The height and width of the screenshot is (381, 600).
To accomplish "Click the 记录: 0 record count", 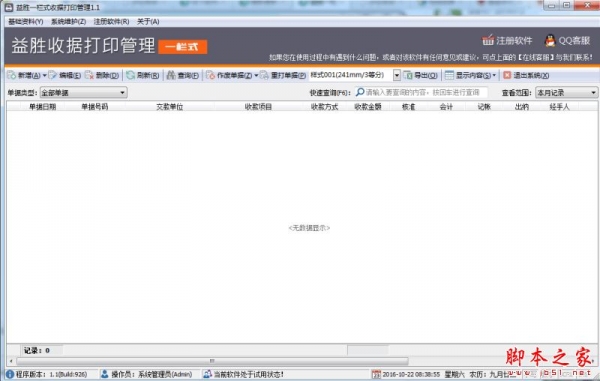I will tap(37, 350).
